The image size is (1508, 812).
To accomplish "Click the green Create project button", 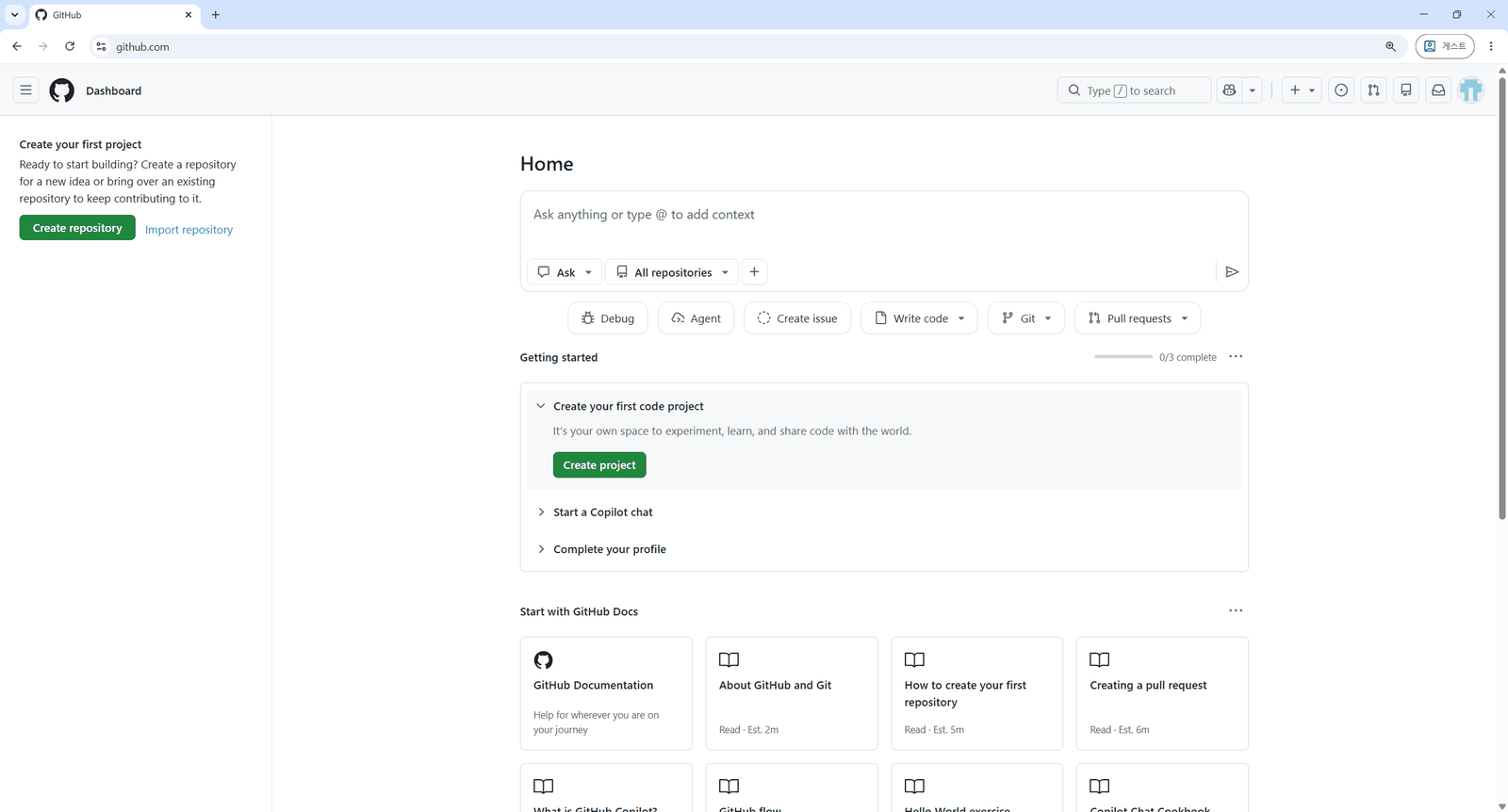I will click(599, 465).
